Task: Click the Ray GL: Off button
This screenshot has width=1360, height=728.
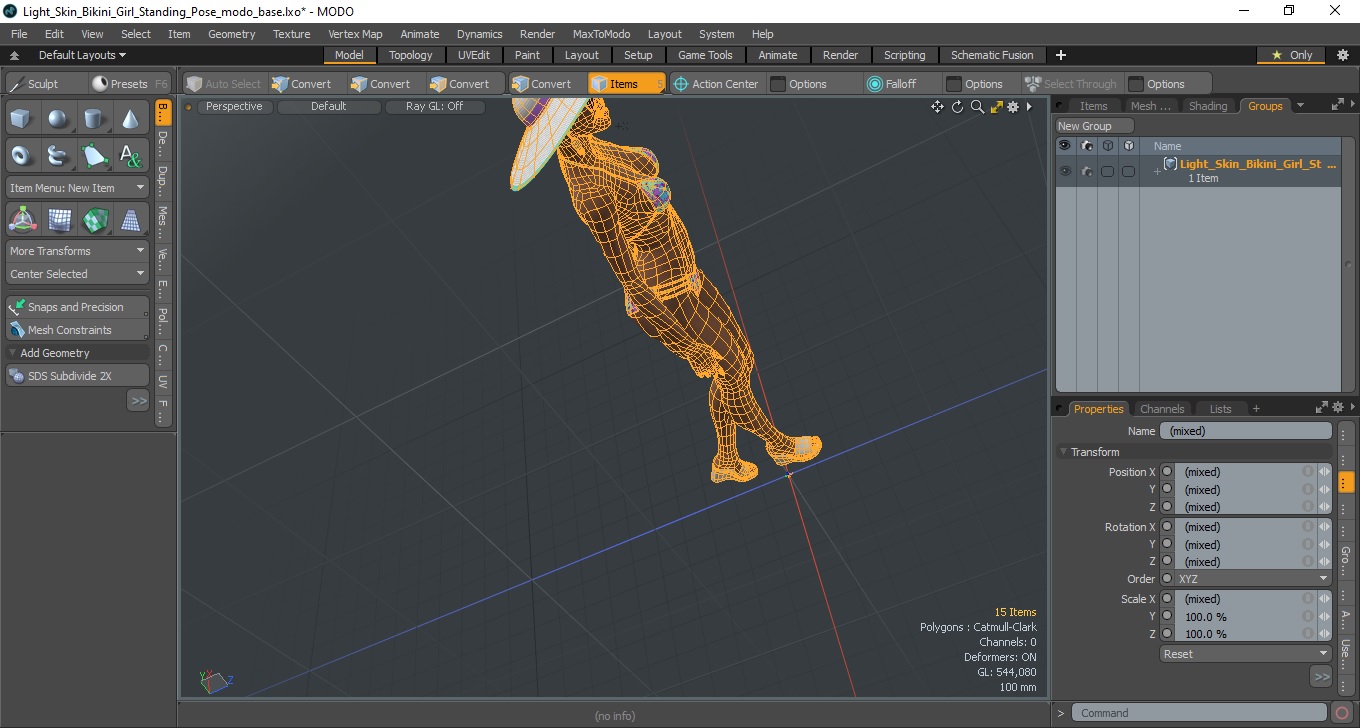Action: [x=434, y=107]
